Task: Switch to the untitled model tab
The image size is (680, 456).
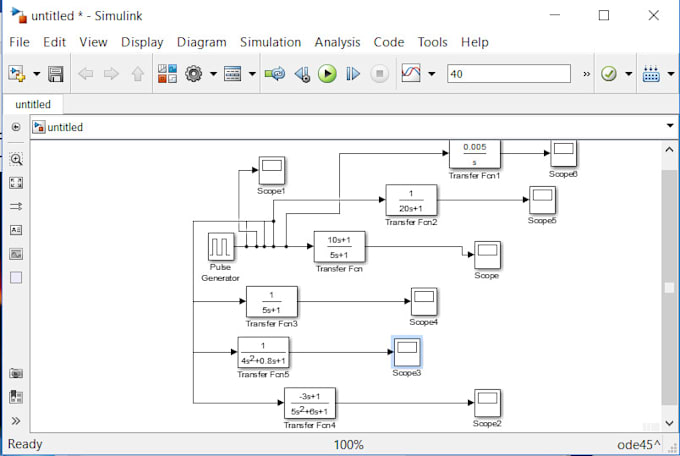Action: (33, 104)
